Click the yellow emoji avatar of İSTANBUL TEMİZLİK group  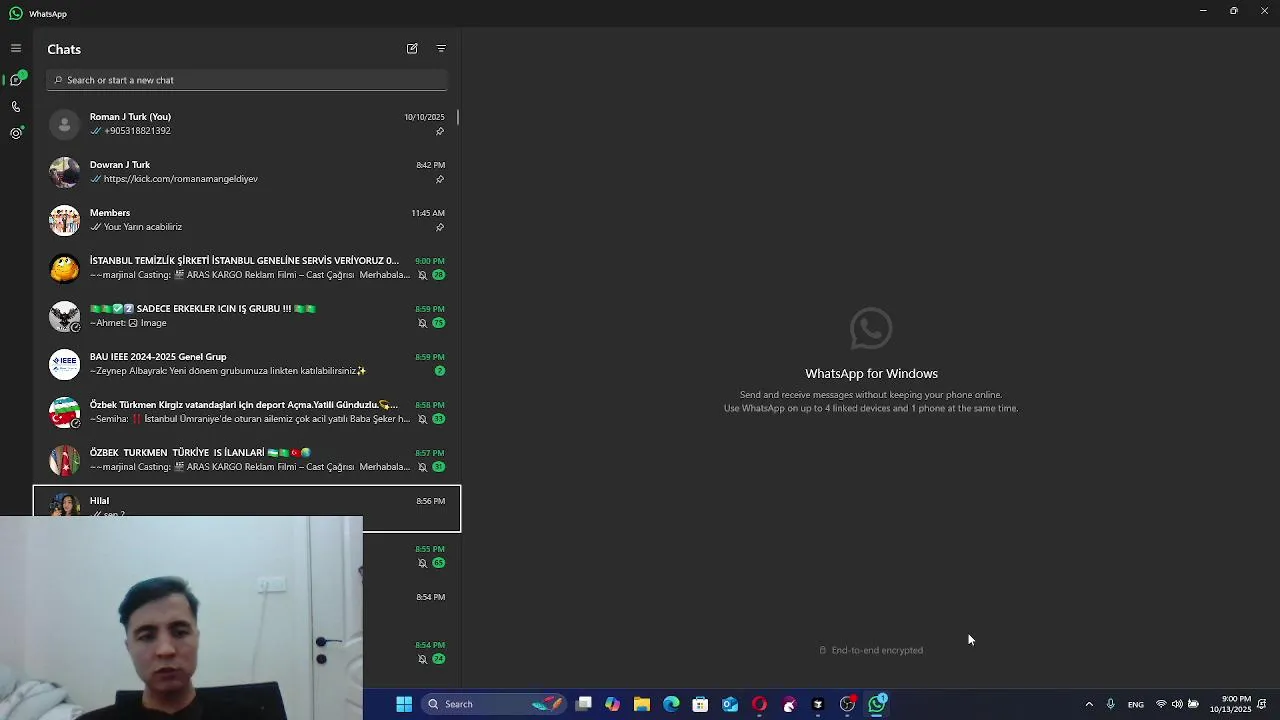click(x=64, y=268)
